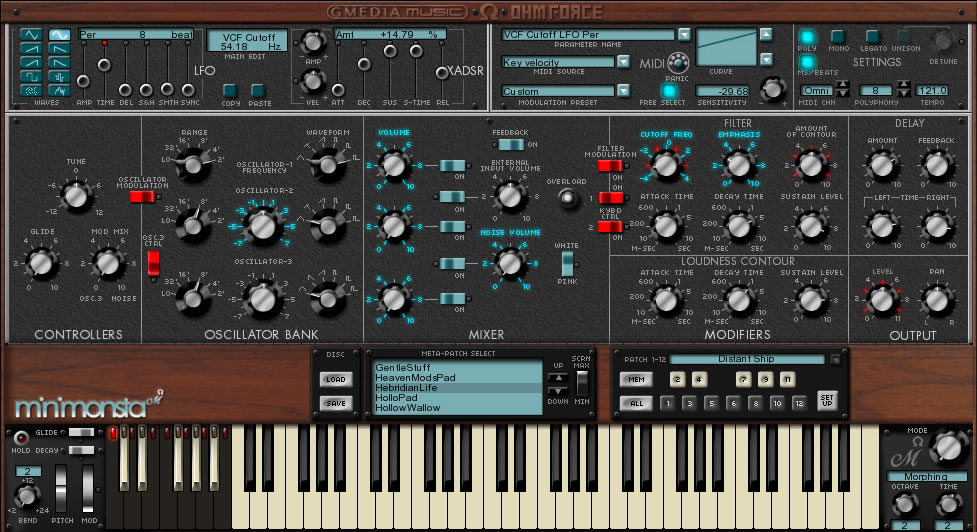The image size is (977, 532).
Task: Open the MIDI Source dropdown
Action: pos(623,62)
